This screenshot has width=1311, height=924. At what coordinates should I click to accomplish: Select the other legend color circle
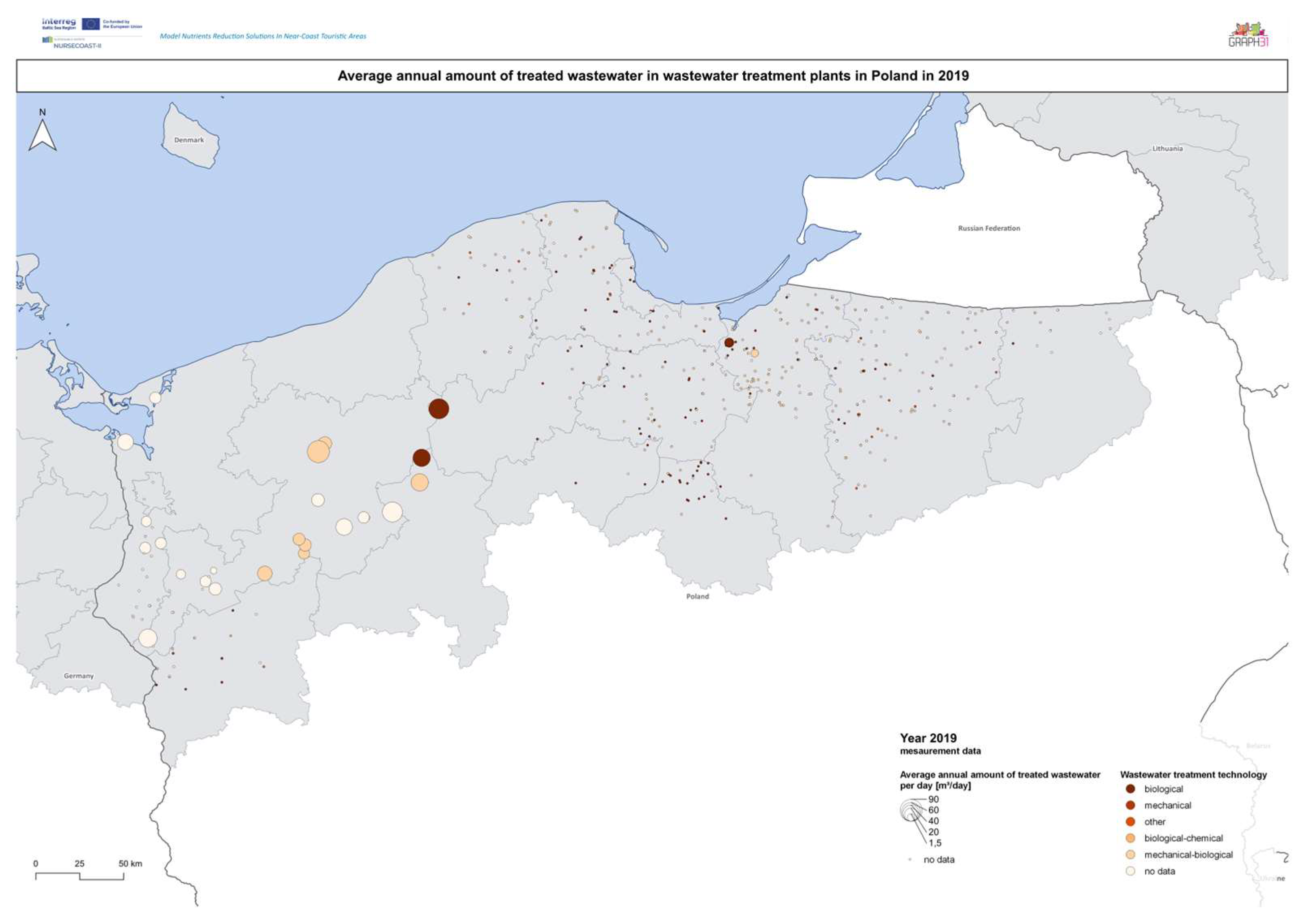point(1130,822)
